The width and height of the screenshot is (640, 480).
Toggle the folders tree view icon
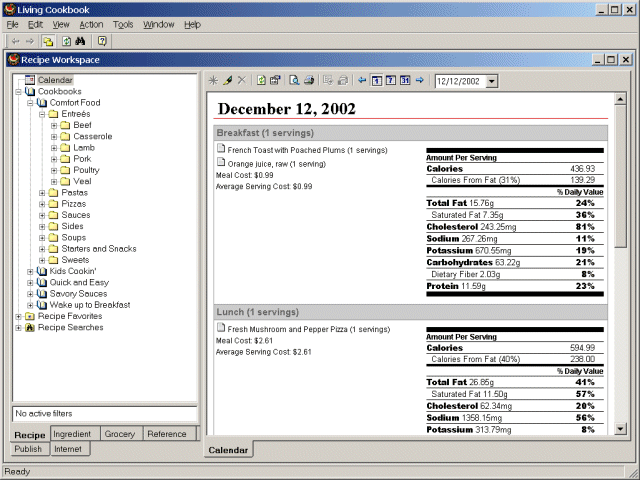[48, 41]
